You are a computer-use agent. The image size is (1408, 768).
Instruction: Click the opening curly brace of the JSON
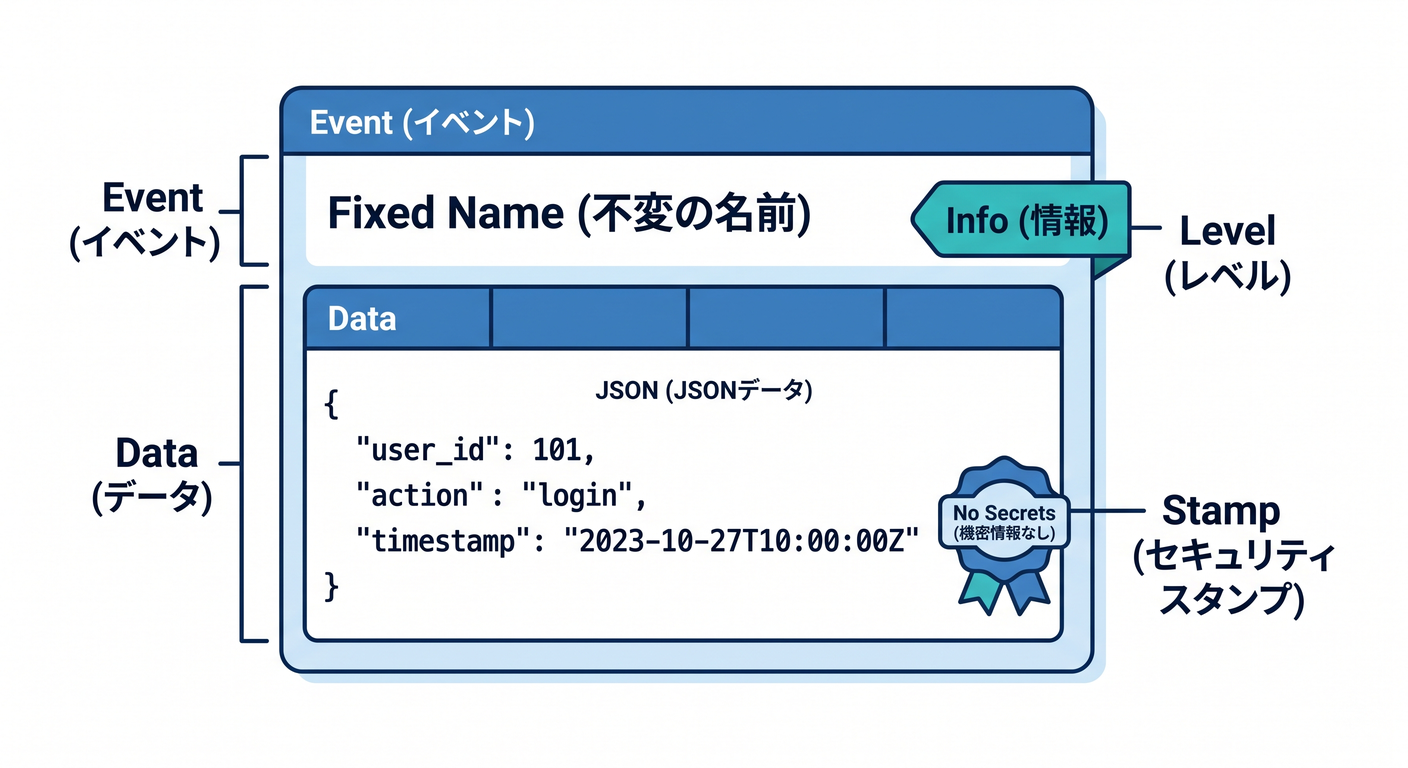coord(332,407)
